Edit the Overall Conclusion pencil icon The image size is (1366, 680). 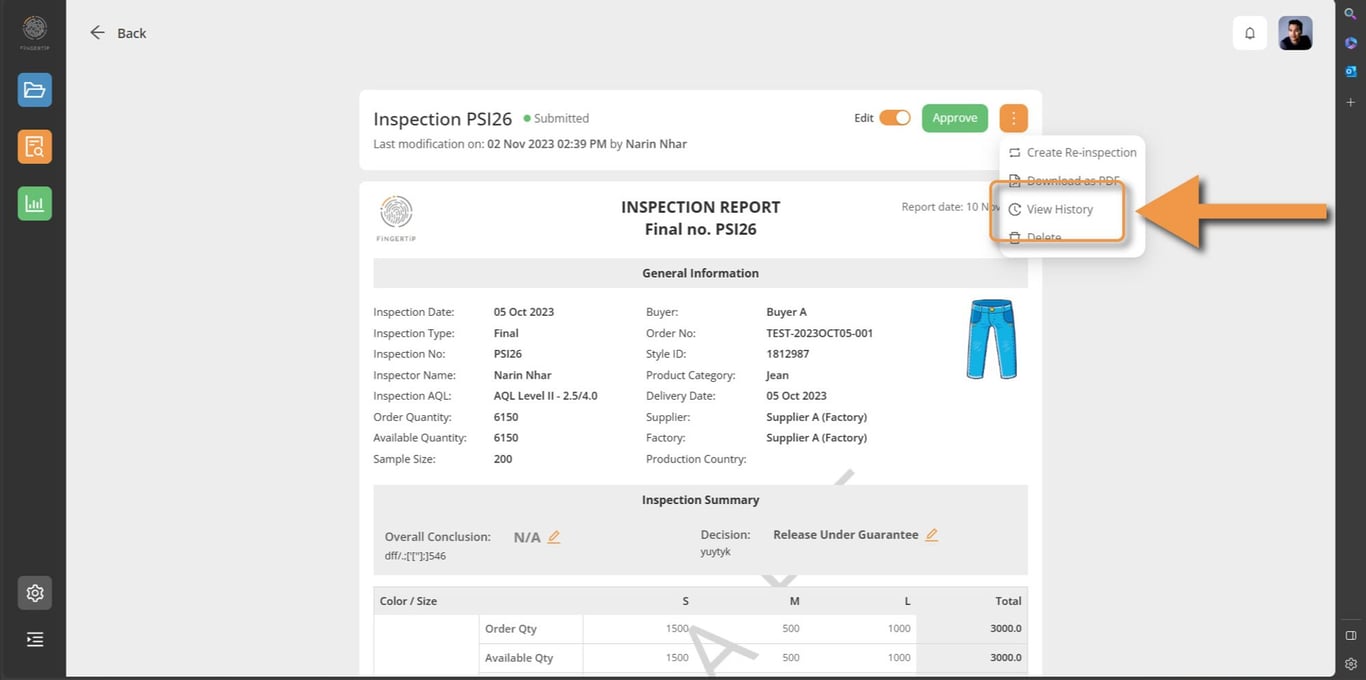pyautogui.click(x=554, y=537)
